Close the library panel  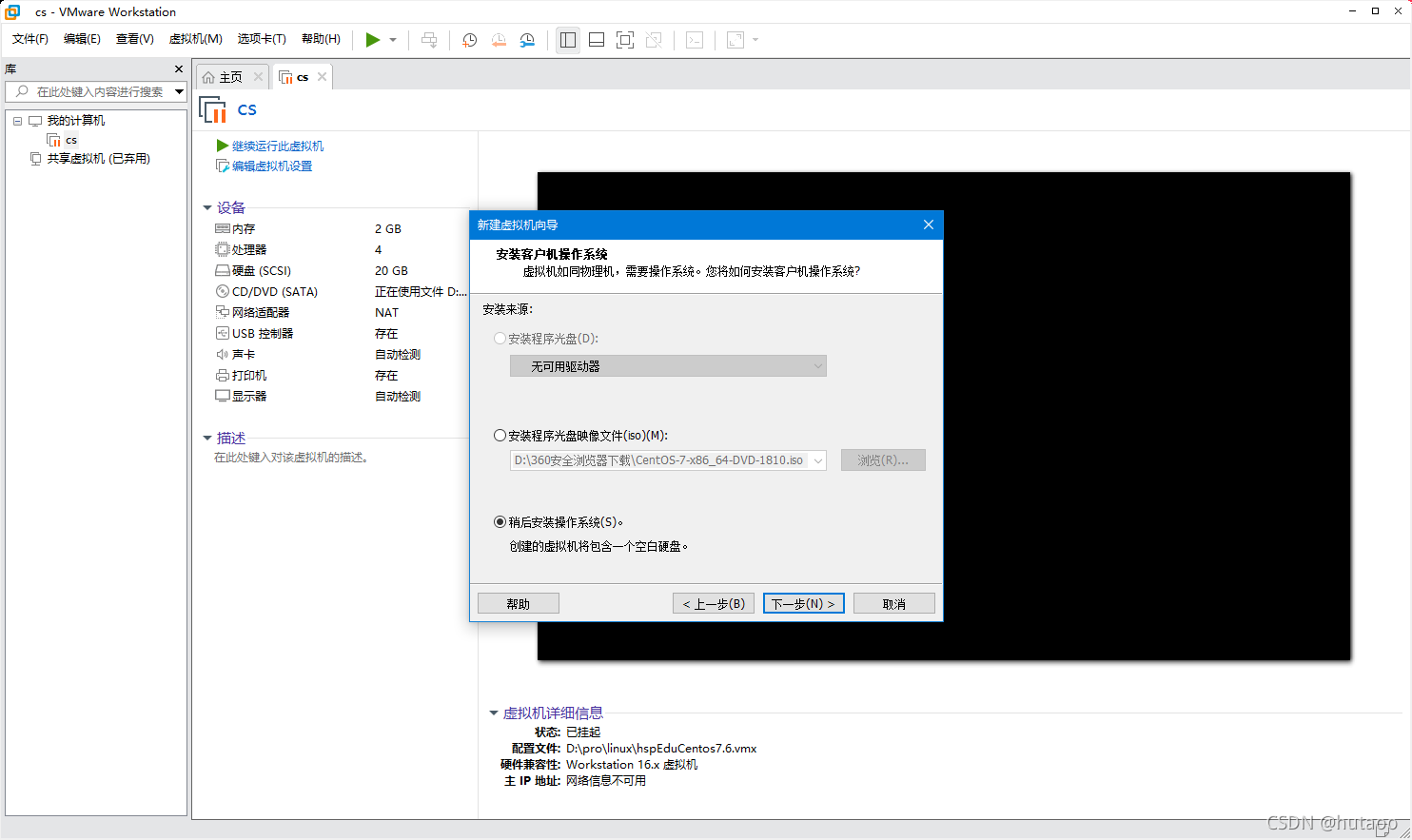(178, 68)
